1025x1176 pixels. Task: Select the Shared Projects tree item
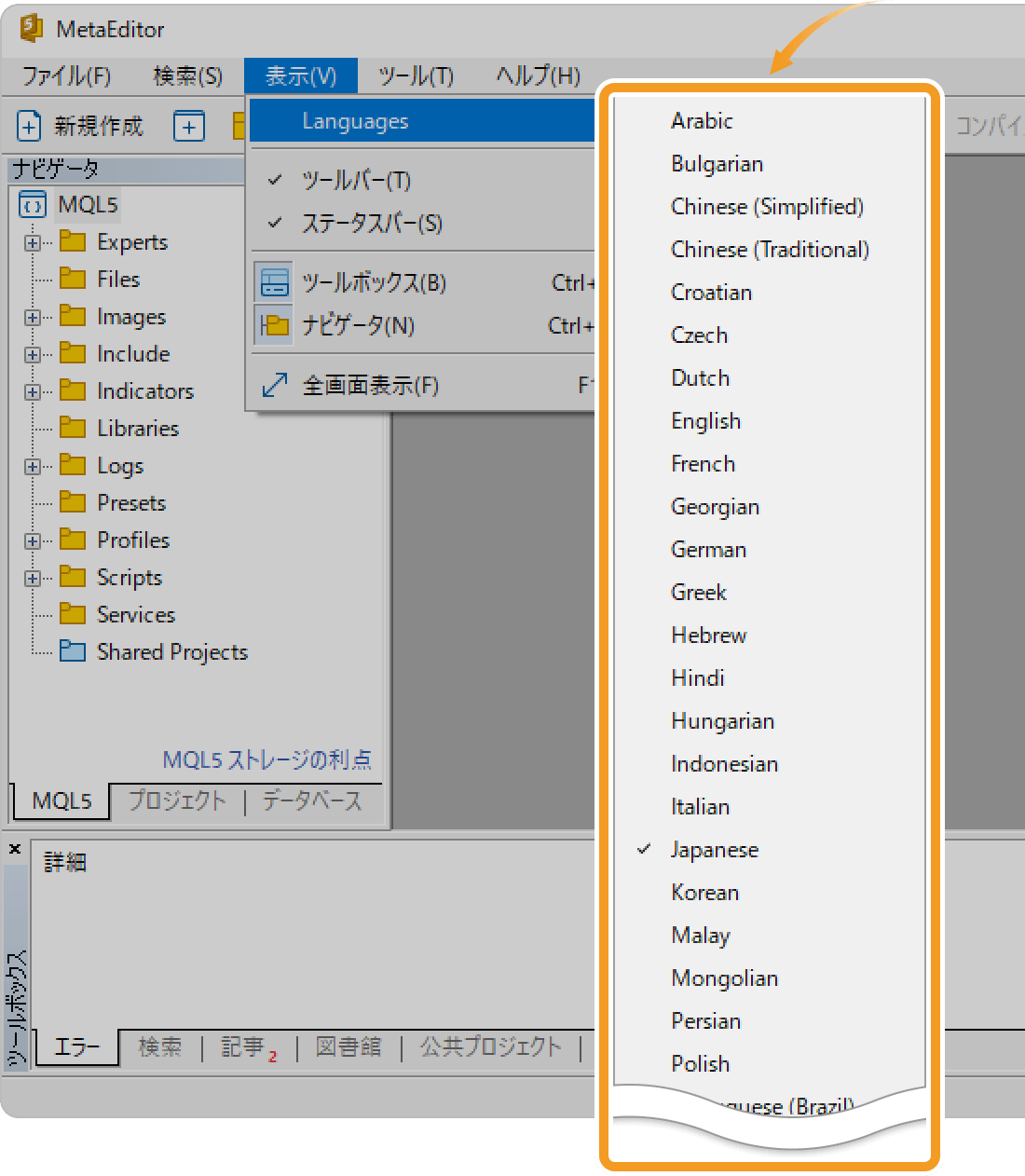[172, 651]
